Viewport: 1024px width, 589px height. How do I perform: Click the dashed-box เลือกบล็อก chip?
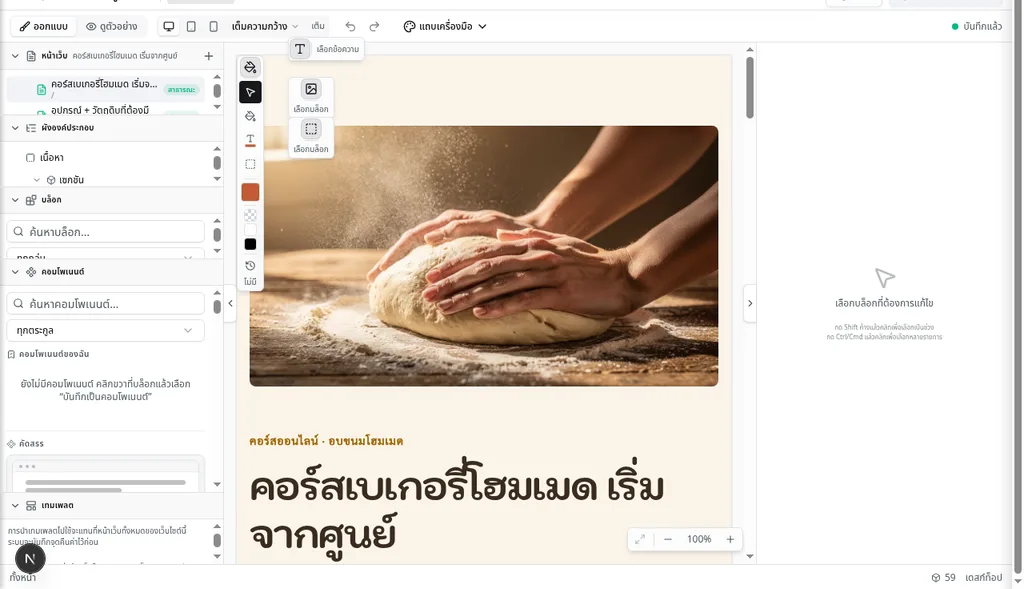coord(311,137)
